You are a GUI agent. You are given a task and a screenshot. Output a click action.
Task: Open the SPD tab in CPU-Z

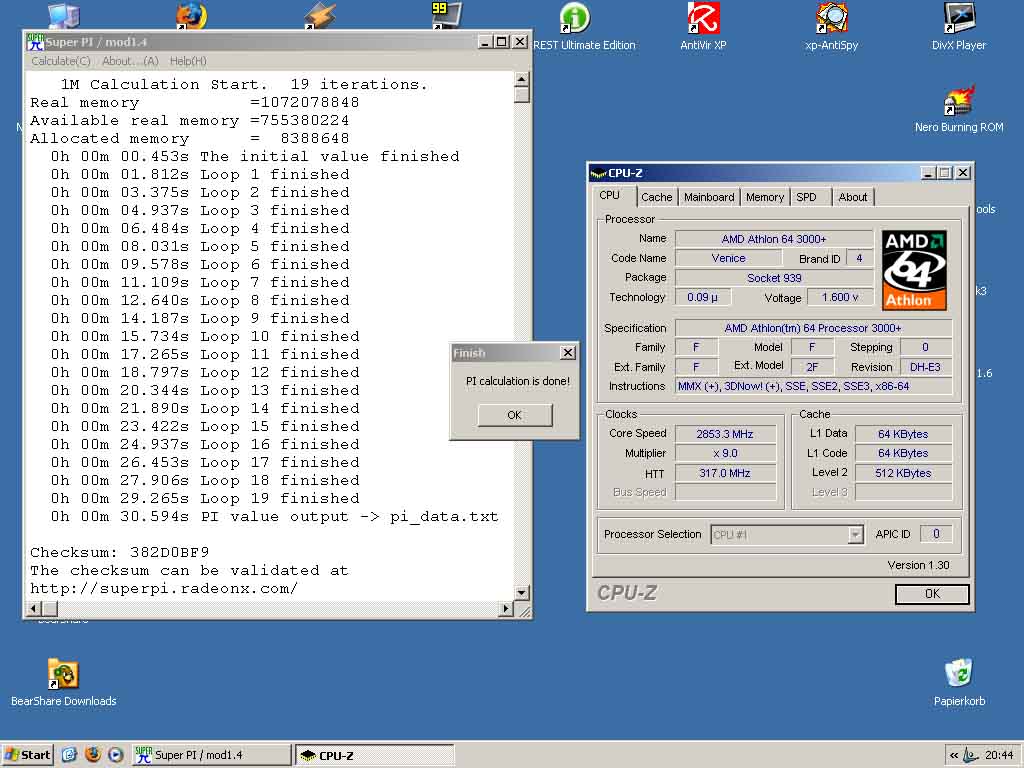tap(806, 197)
